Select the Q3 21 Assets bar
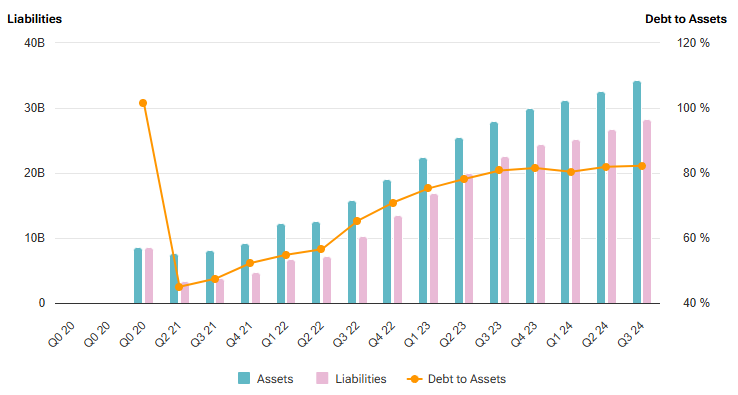This screenshot has height=395, width=738. pyautogui.click(x=210, y=277)
